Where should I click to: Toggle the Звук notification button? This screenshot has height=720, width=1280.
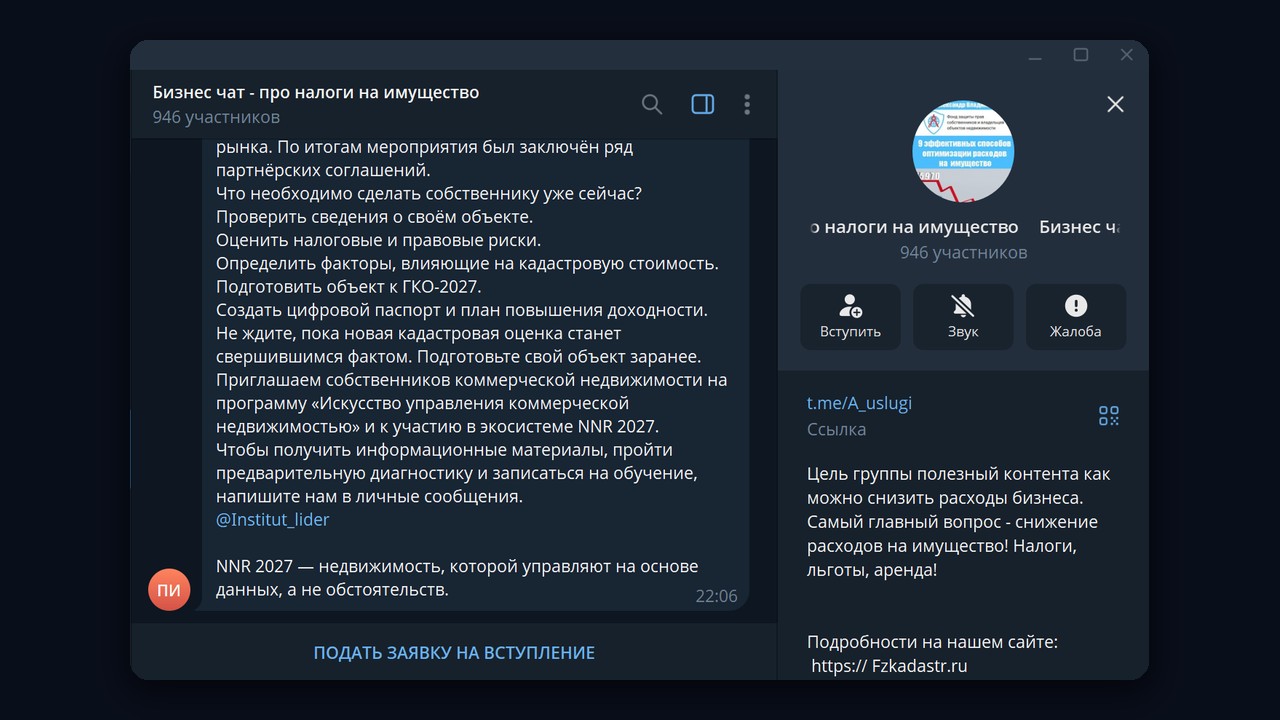pos(963,317)
